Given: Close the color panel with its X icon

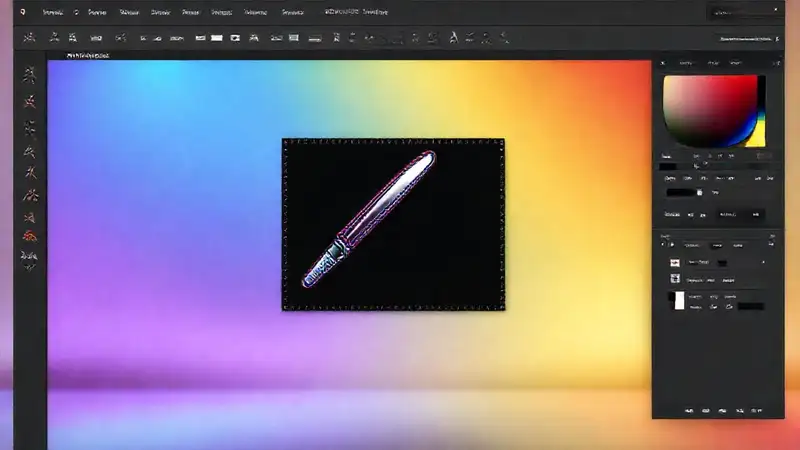Looking at the screenshot, I should (663, 63).
